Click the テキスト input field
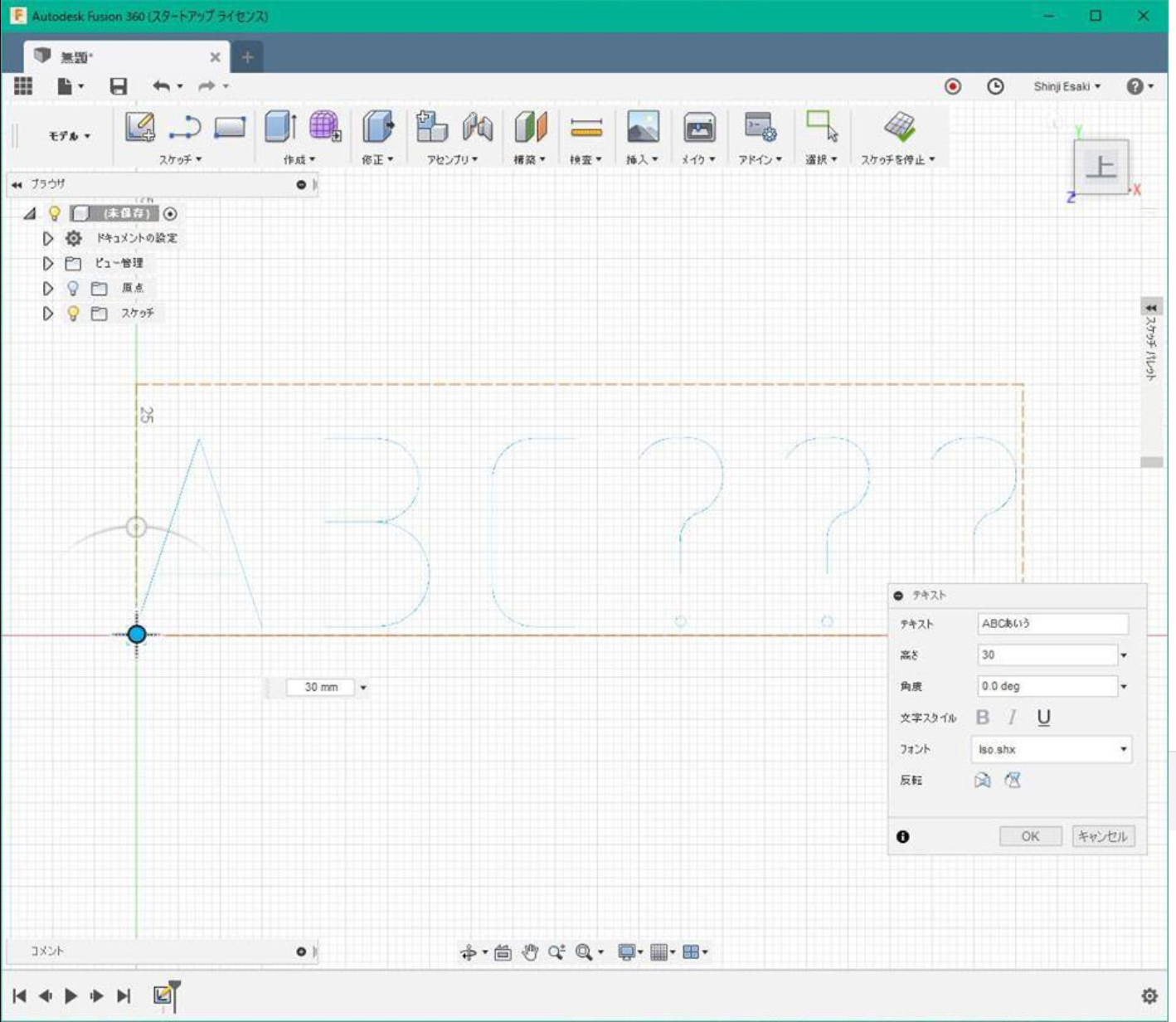The height and width of the screenshot is (1022, 1176). pos(1052,624)
